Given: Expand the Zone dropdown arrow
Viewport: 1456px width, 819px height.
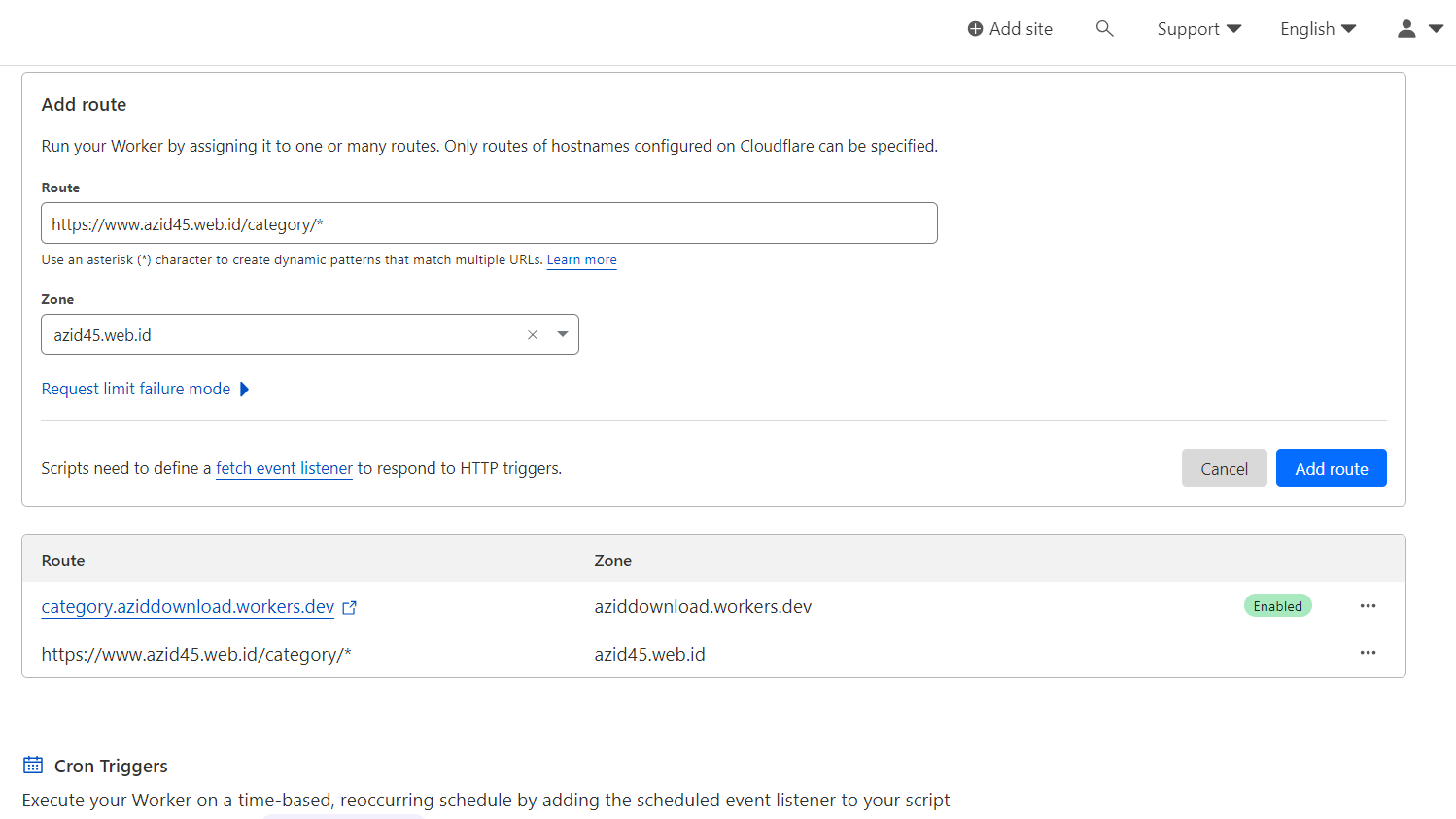Looking at the screenshot, I should pyautogui.click(x=563, y=334).
